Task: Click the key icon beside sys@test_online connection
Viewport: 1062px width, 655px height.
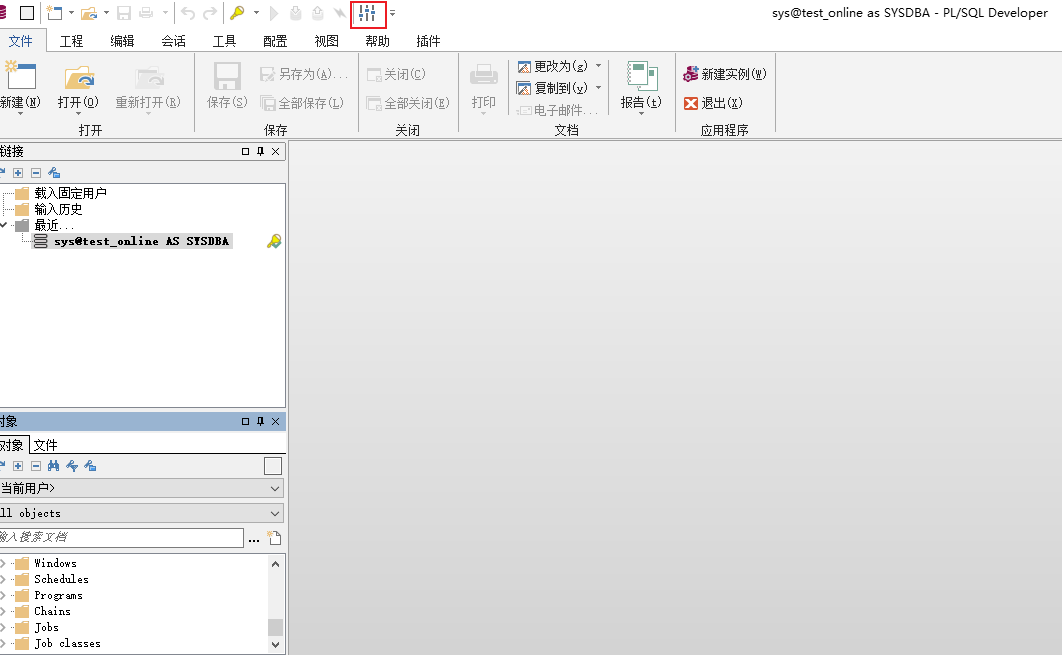Action: click(x=274, y=241)
